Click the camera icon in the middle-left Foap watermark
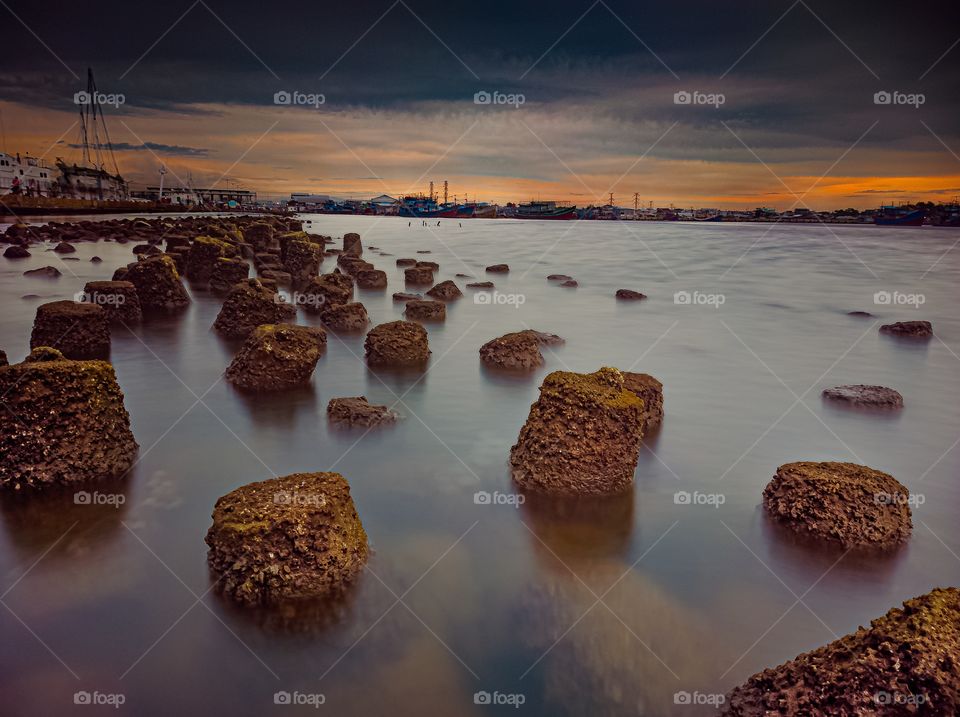 tap(82, 296)
